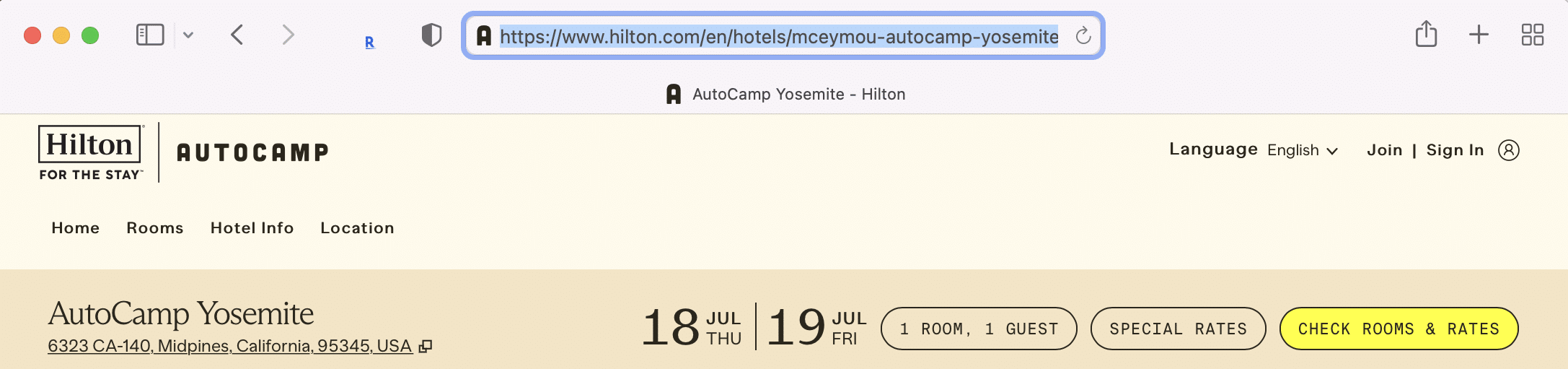
Task: Expand the sidebar options chevron
Action: 188,35
